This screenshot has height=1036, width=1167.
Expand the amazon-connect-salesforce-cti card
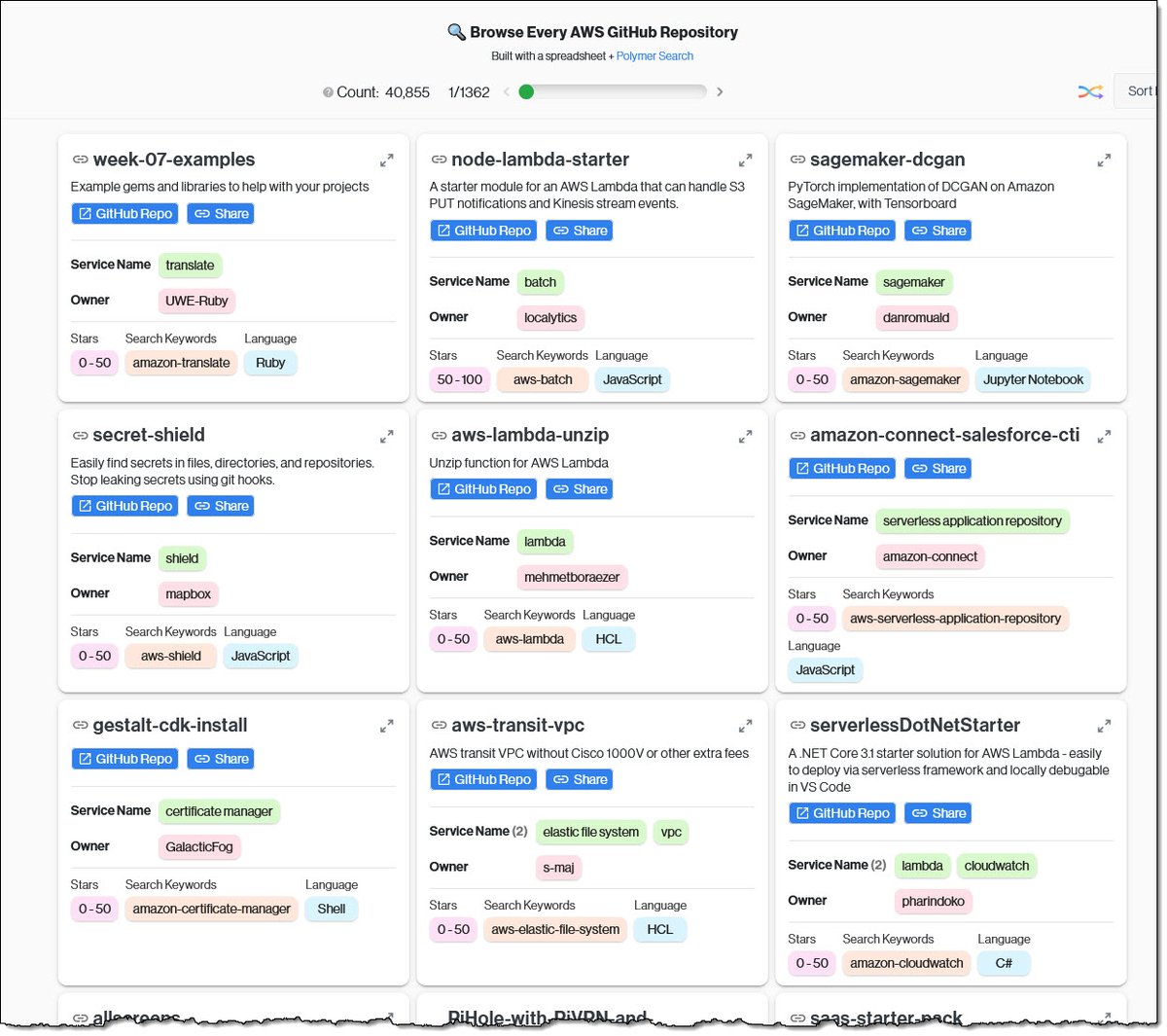point(1104,437)
